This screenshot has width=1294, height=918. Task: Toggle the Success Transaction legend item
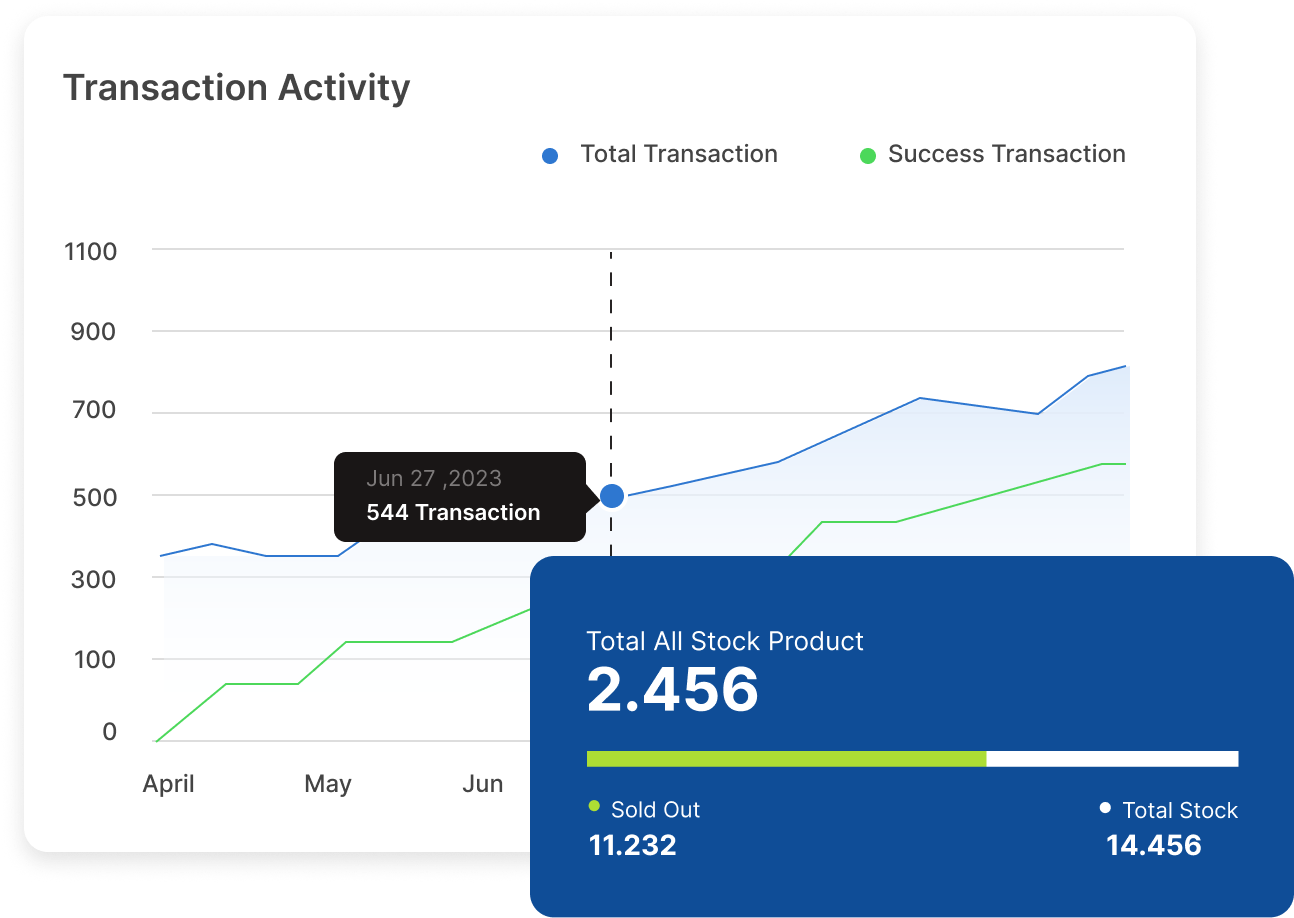pos(993,155)
